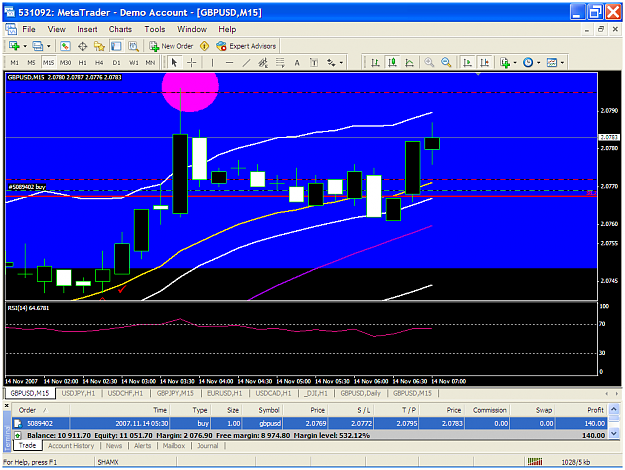Toggle the Market Watch window

(65, 46)
